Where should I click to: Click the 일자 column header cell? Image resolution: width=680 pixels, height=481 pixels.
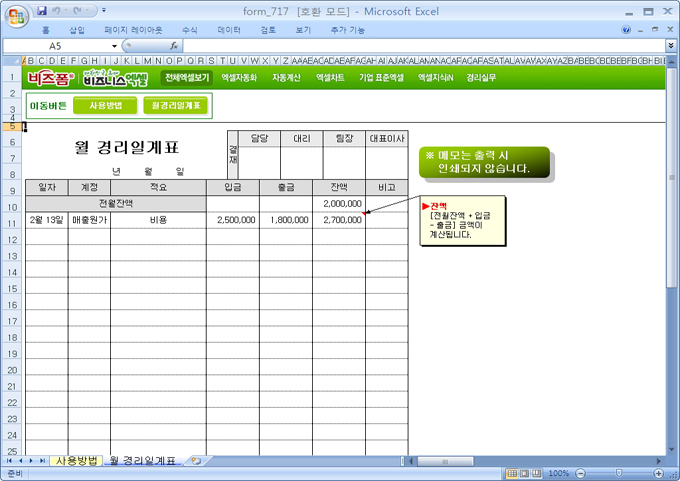pyautogui.click(x=47, y=187)
